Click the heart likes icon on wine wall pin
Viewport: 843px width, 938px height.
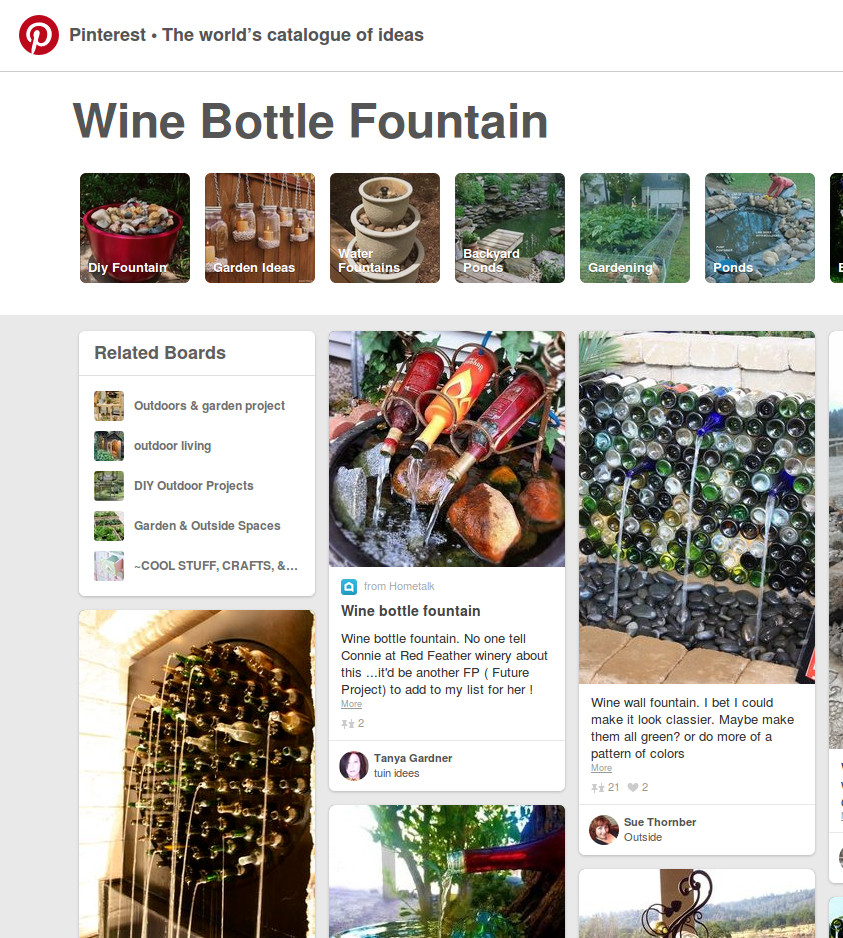(633, 787)
